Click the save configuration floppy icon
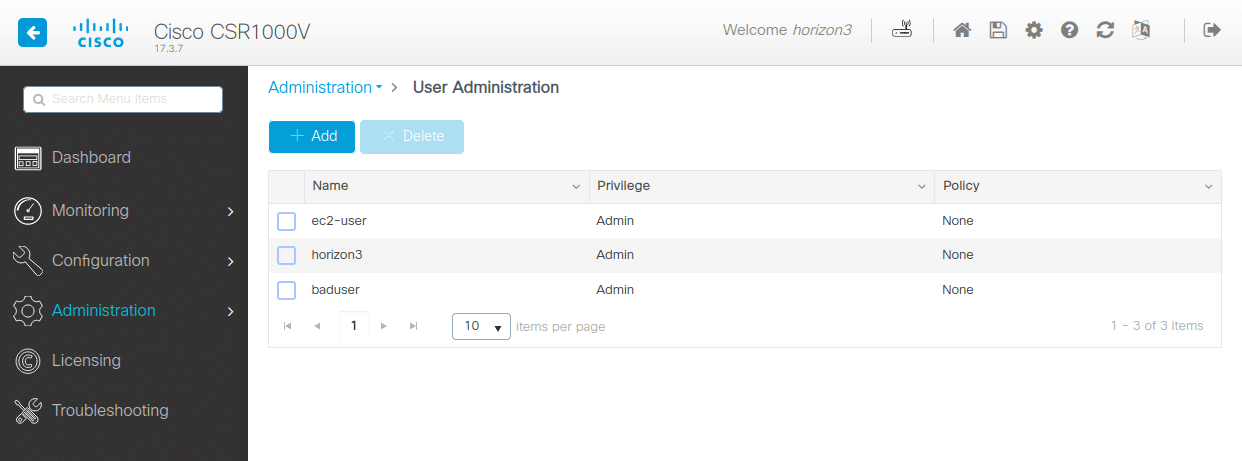The height and width of the screenshot is (461, 1242). point(998,30)
